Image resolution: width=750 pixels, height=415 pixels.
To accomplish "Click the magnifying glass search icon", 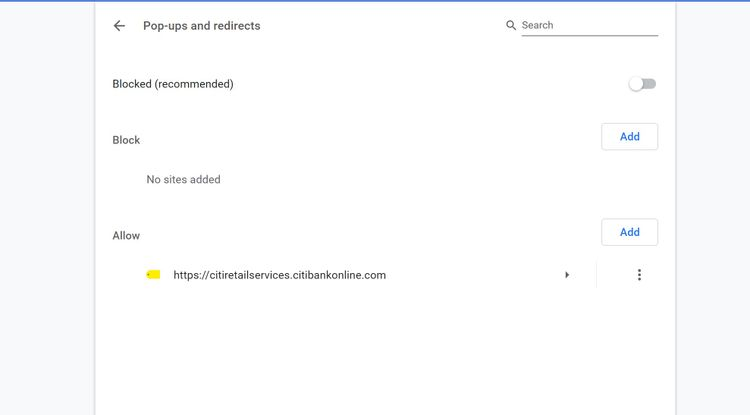I will pyautogui.click(x=511, y=25).
